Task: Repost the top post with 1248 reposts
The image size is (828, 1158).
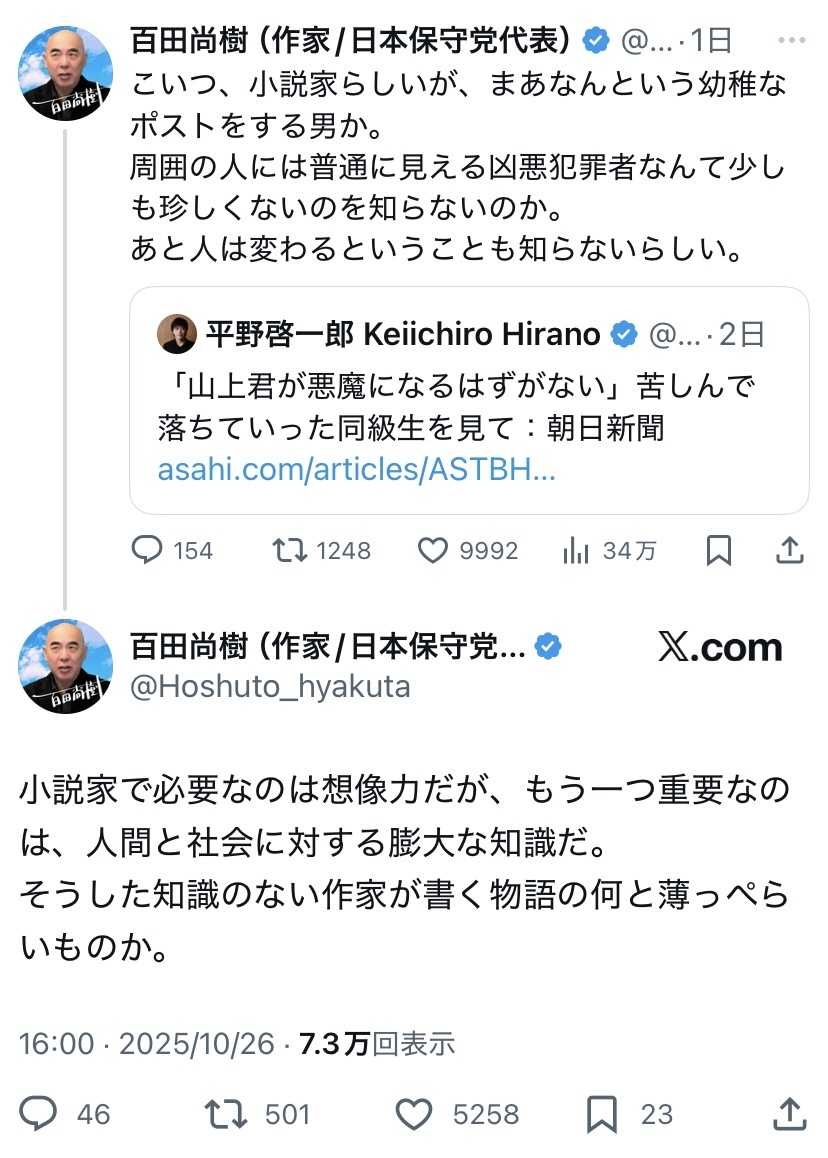Action: [290, 550]
